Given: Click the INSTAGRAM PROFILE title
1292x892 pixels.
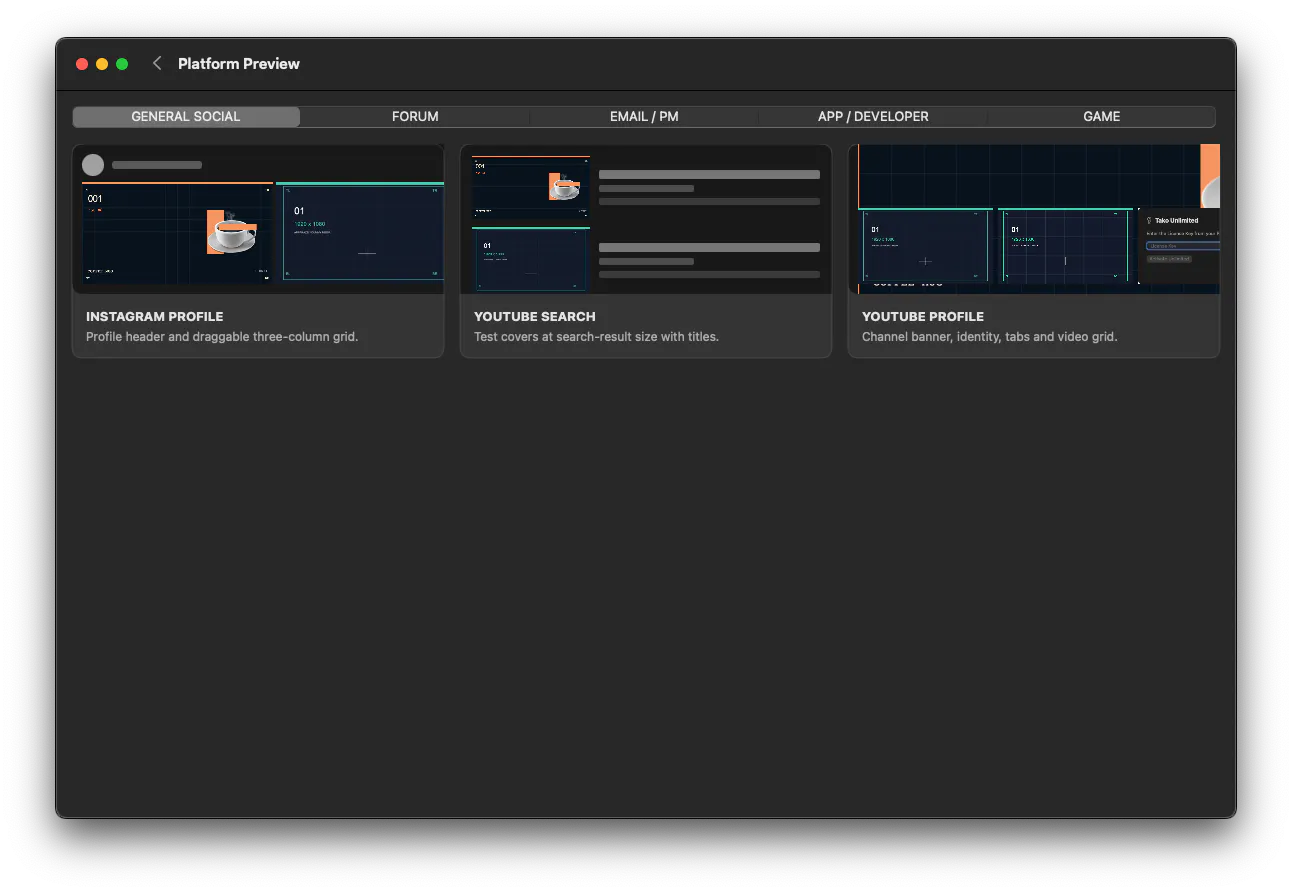Looking at the screenshot, I should (x=155, y=316).
